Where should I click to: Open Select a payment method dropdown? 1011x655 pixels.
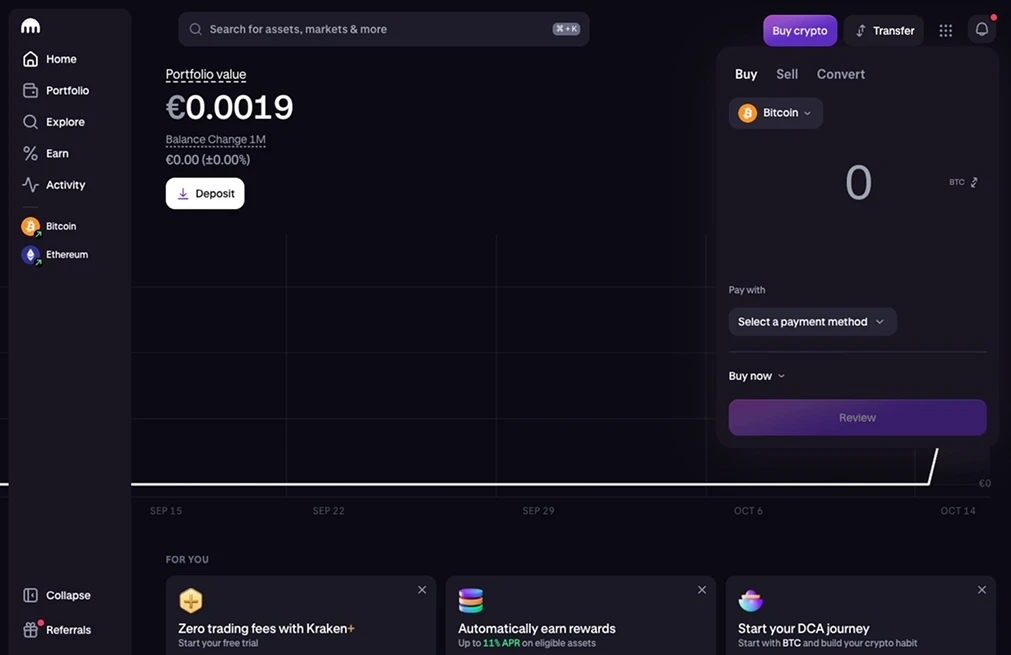click(812, 322)
